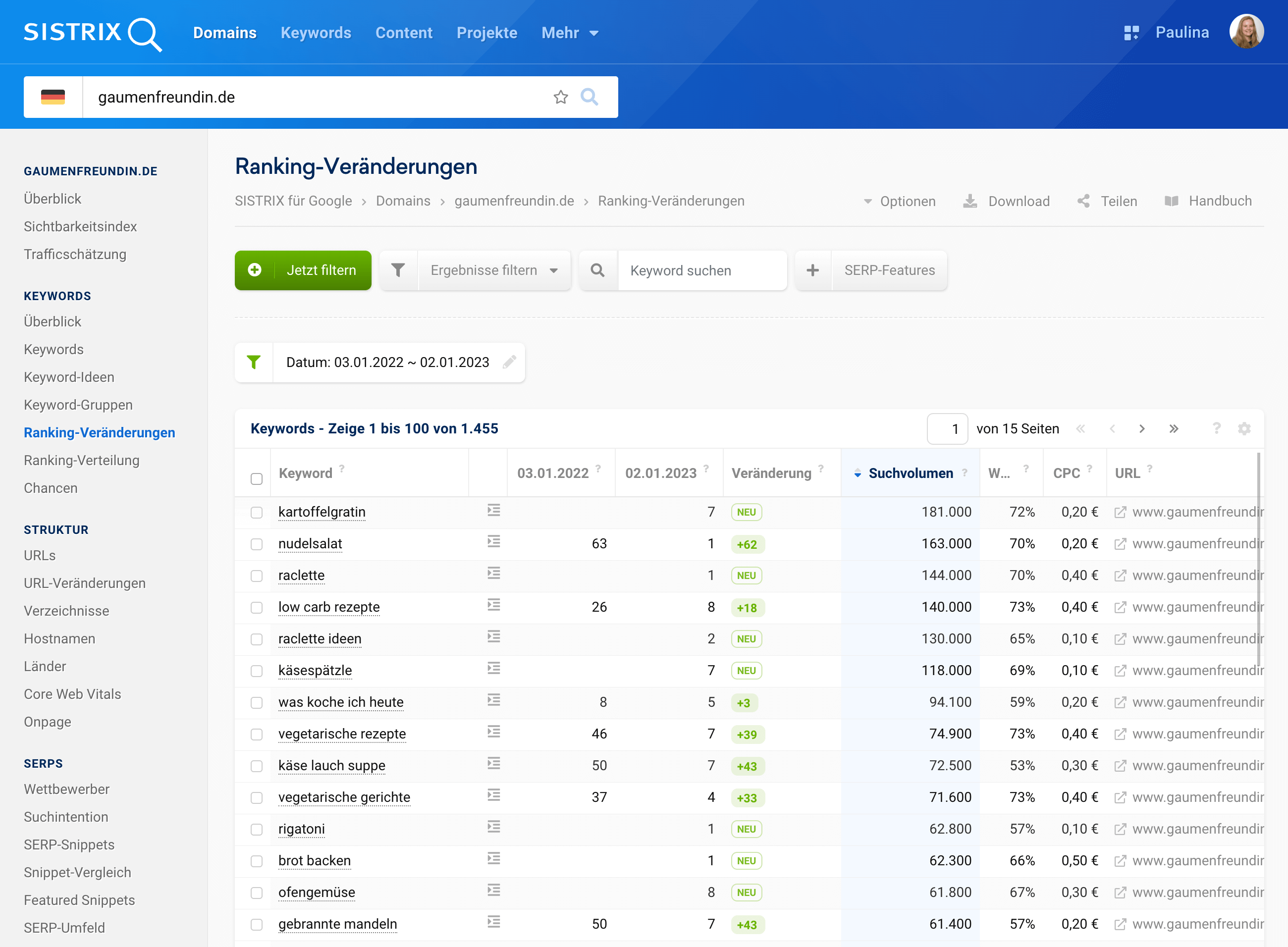Open the Projekte top menu
Image resolution: width=1288 pixels, height=947 pixels.
[x=486, y=33]
